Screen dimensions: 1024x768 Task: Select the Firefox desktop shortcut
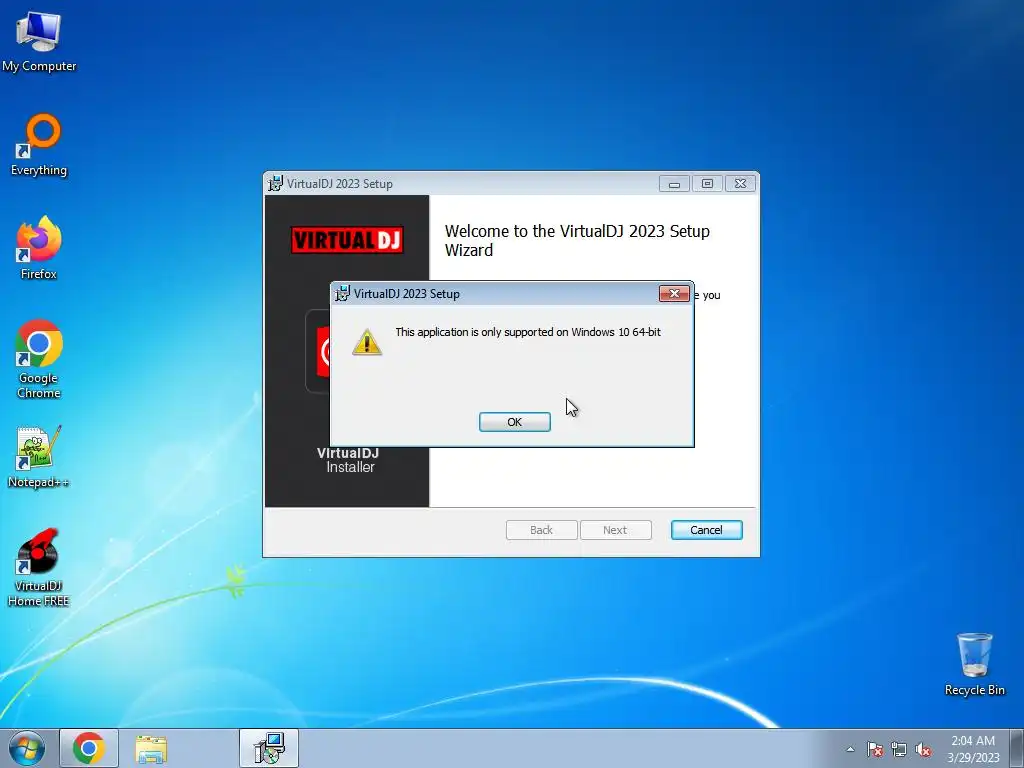[39, 248]
